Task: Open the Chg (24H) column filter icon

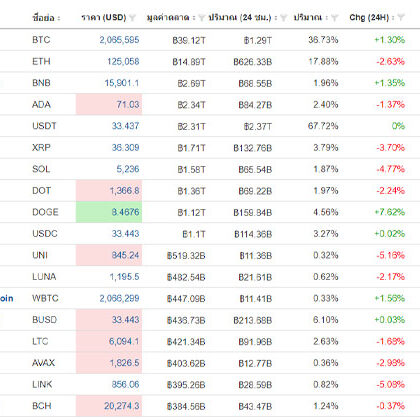Action: [401, 18]
